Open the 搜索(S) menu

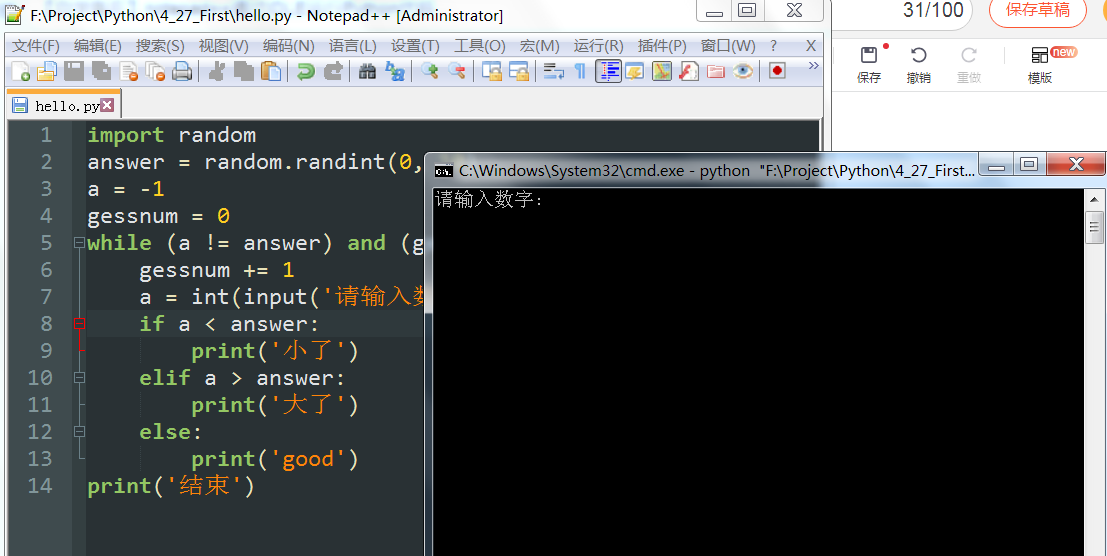[160, 47]
